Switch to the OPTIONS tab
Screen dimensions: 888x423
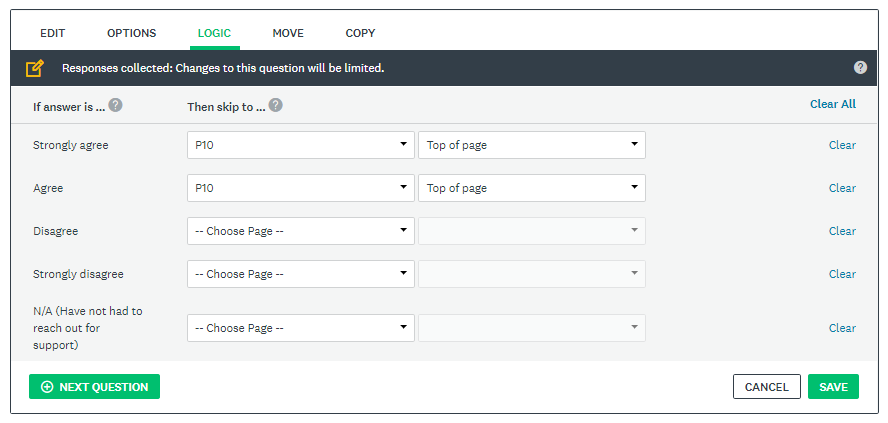click(x=131, y=33)
